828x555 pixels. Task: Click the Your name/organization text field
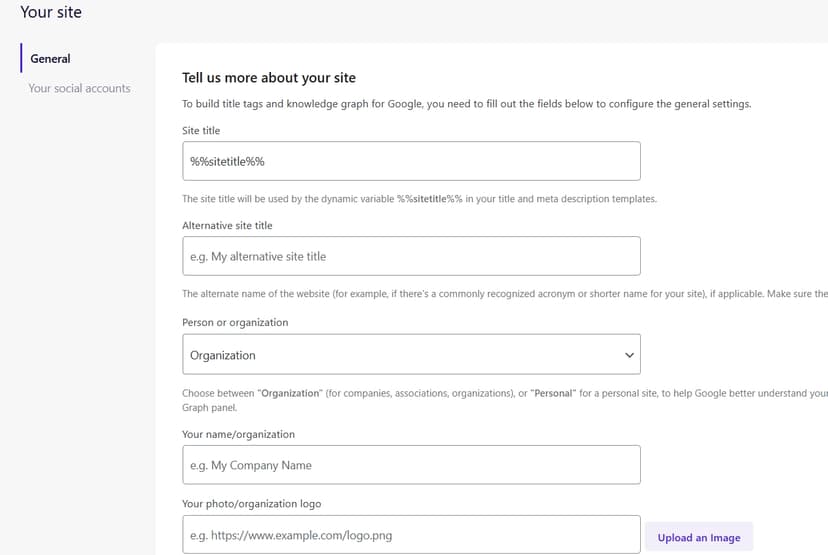point(411,465)
